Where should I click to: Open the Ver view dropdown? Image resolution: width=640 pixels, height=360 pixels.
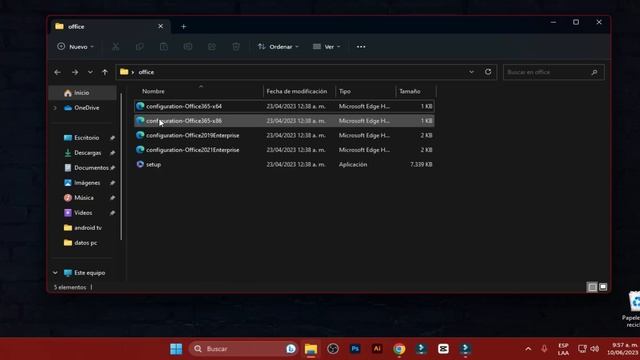tap(327, 47)
